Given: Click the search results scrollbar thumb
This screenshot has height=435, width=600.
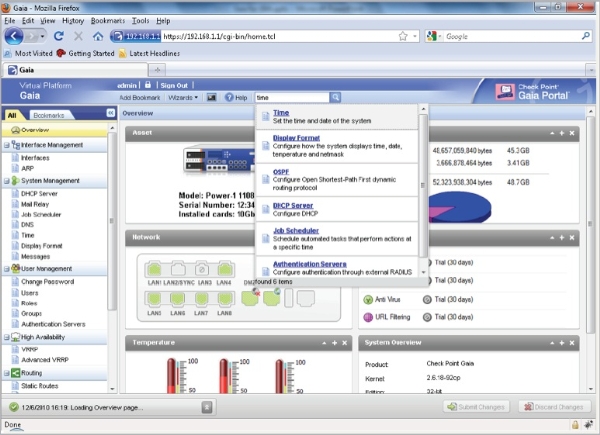Looking at the screenshot, I should click(x=423, y=186).
